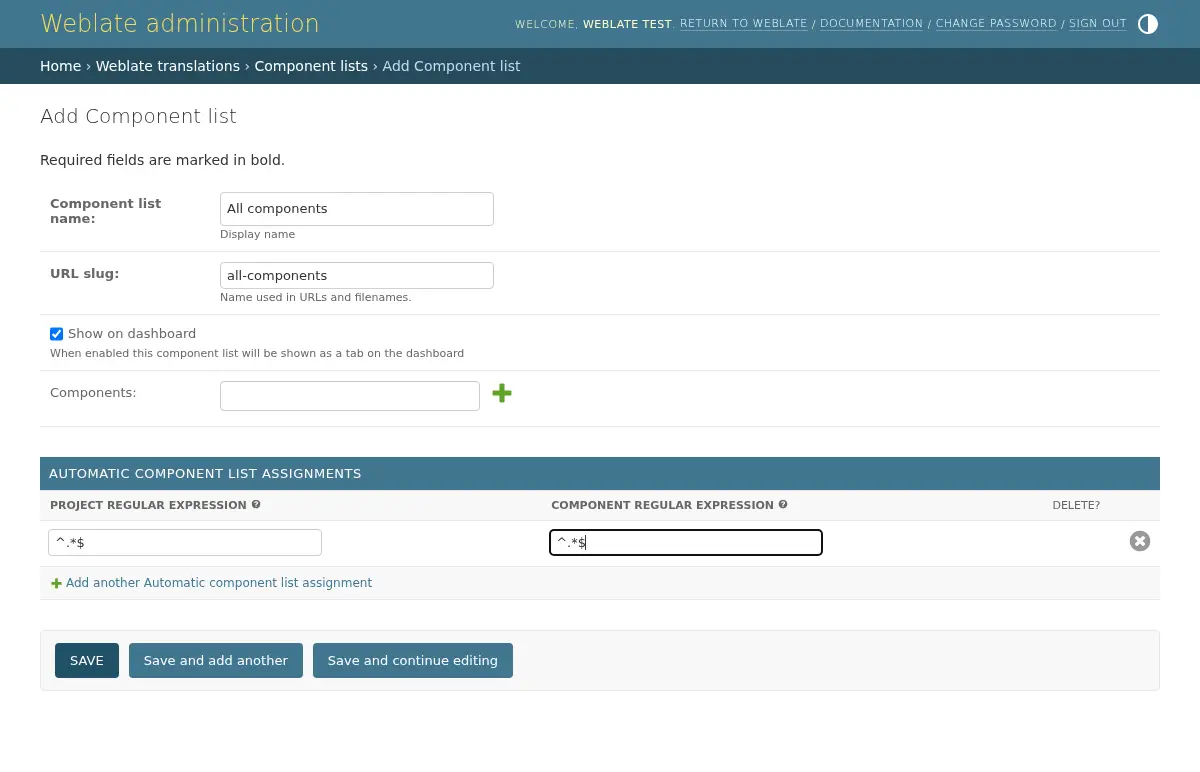Select the Component list name field
The height and width of the screenshot is (772, 1200).
click(356, 208)
